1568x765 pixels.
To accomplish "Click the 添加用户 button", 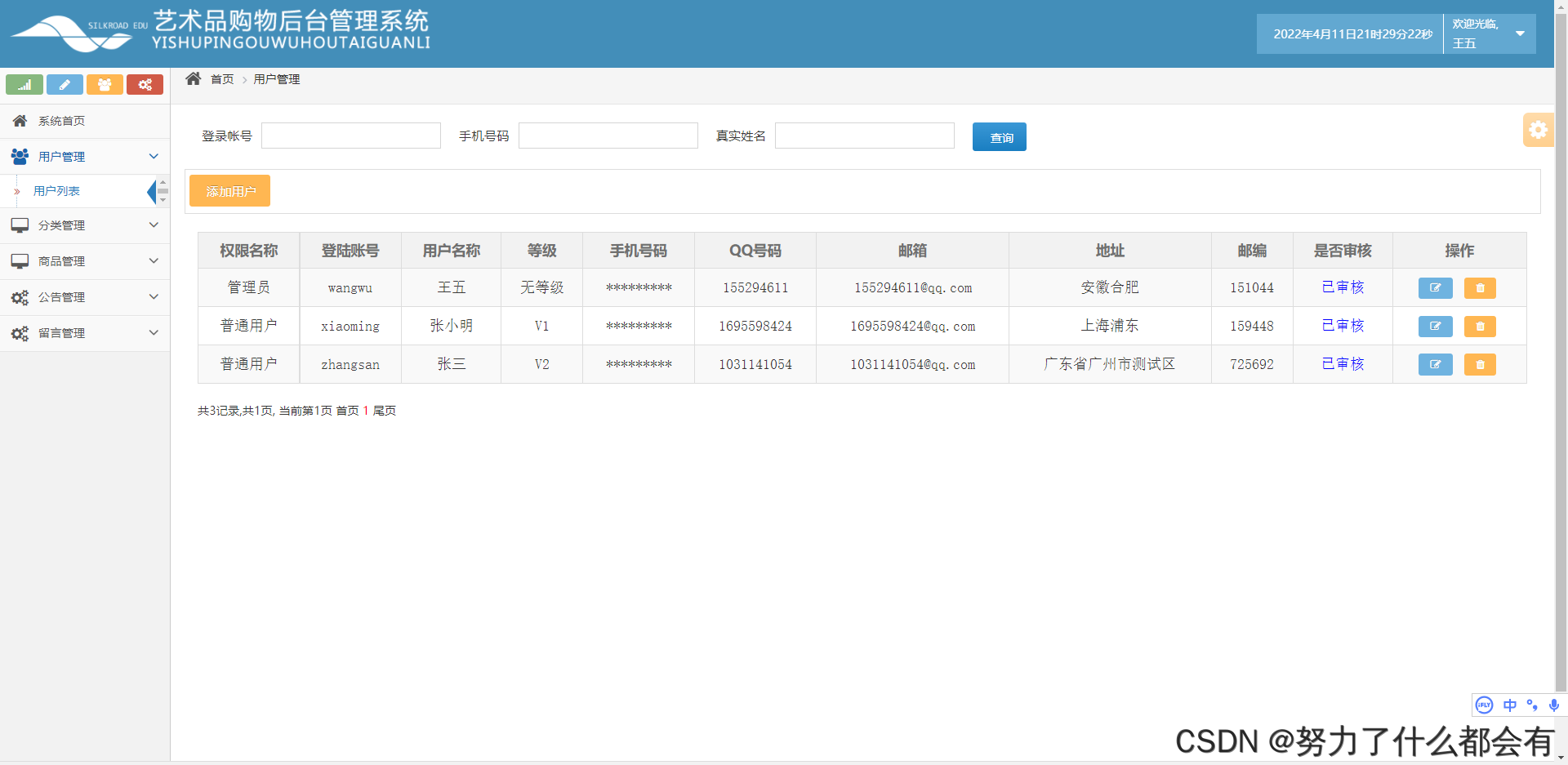I will pos(229,191).
